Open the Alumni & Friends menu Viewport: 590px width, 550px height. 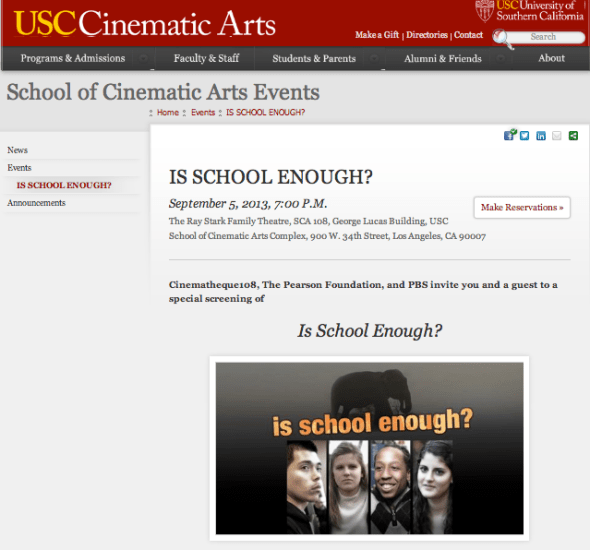pyautogui.click(x=442, y=58)
